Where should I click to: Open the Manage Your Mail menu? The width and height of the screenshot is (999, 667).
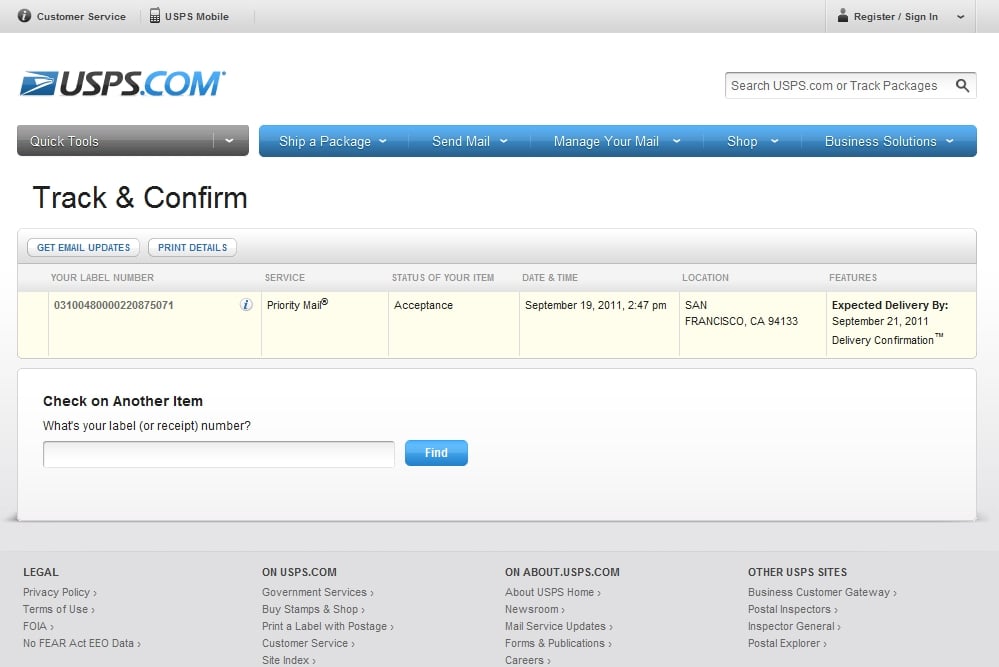(616, 141)
